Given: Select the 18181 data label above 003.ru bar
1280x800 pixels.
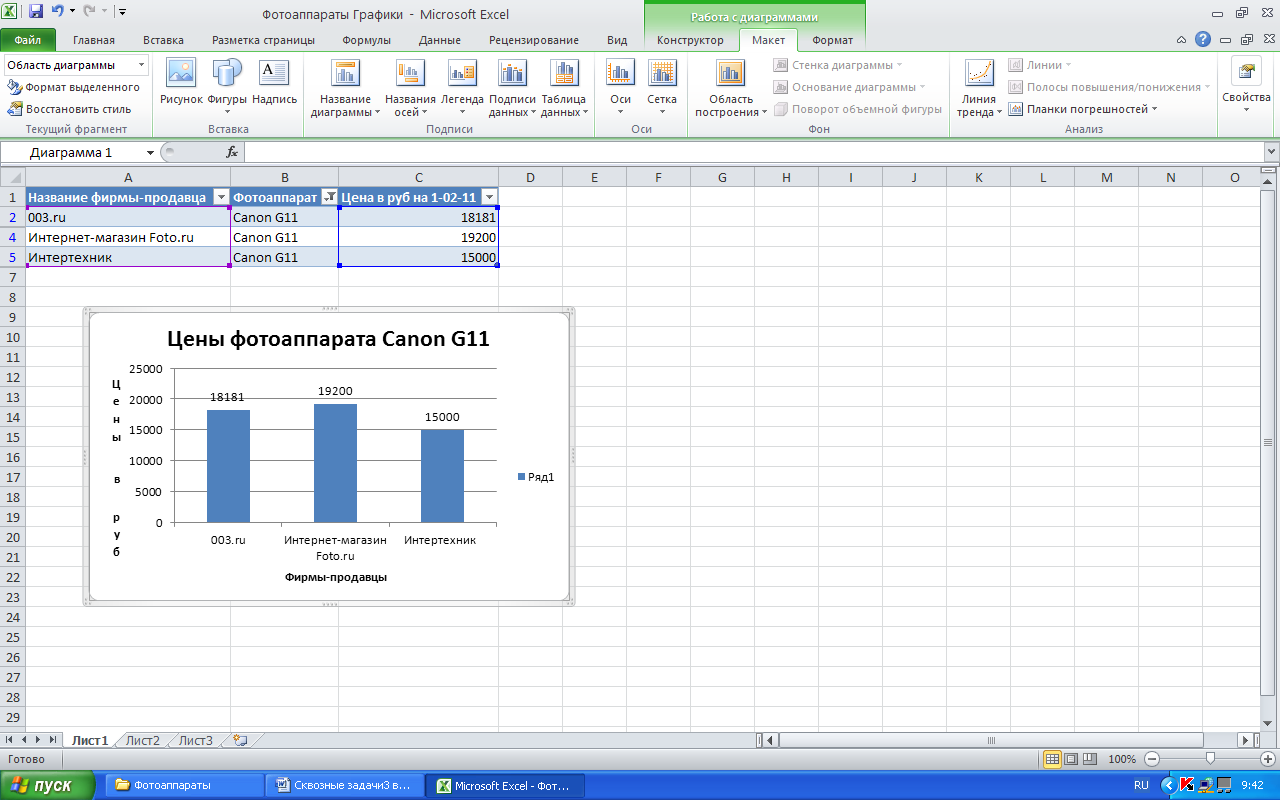Looking at the screenshot, I should tap(227, 397).
